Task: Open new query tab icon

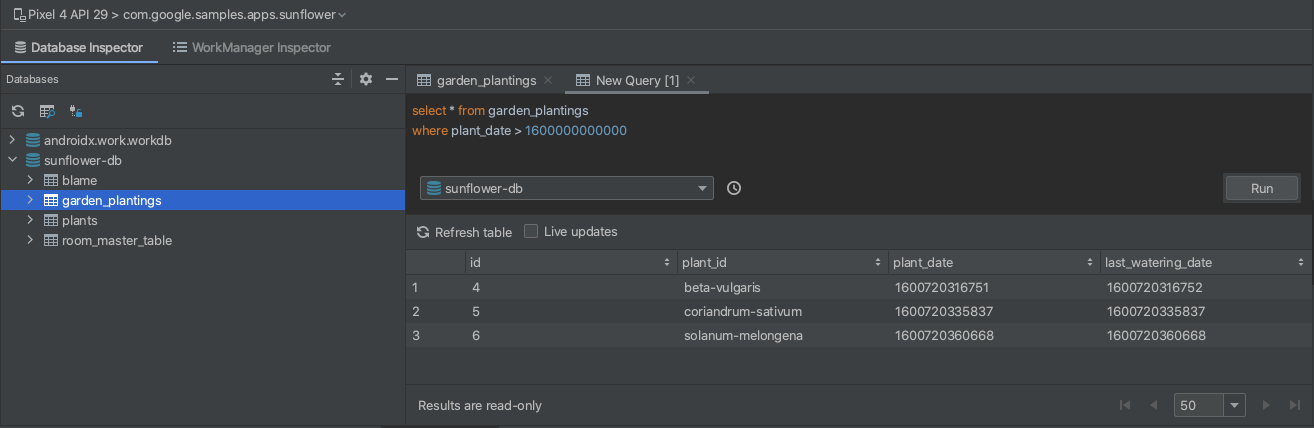Action: coord(46,111)
